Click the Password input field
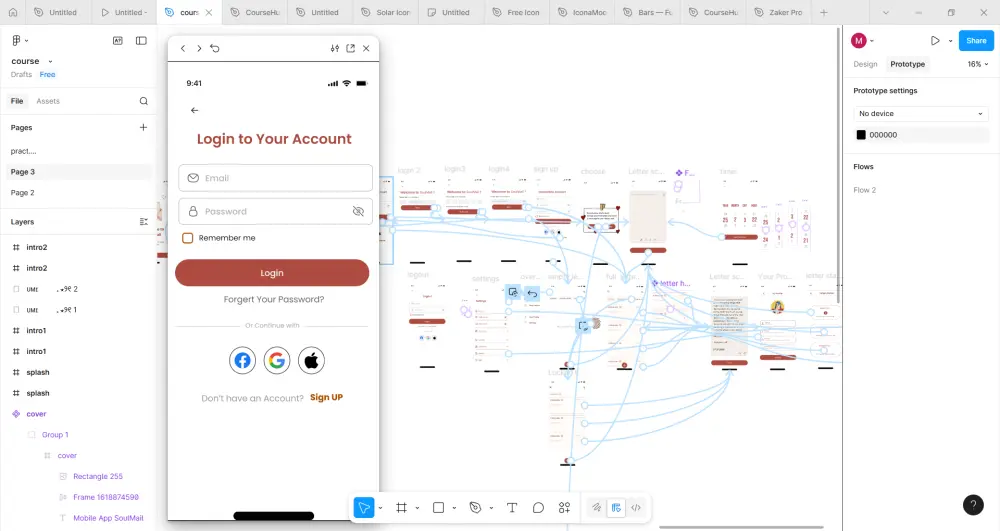This screenshot has height=531, width=1000. (276, 211)
